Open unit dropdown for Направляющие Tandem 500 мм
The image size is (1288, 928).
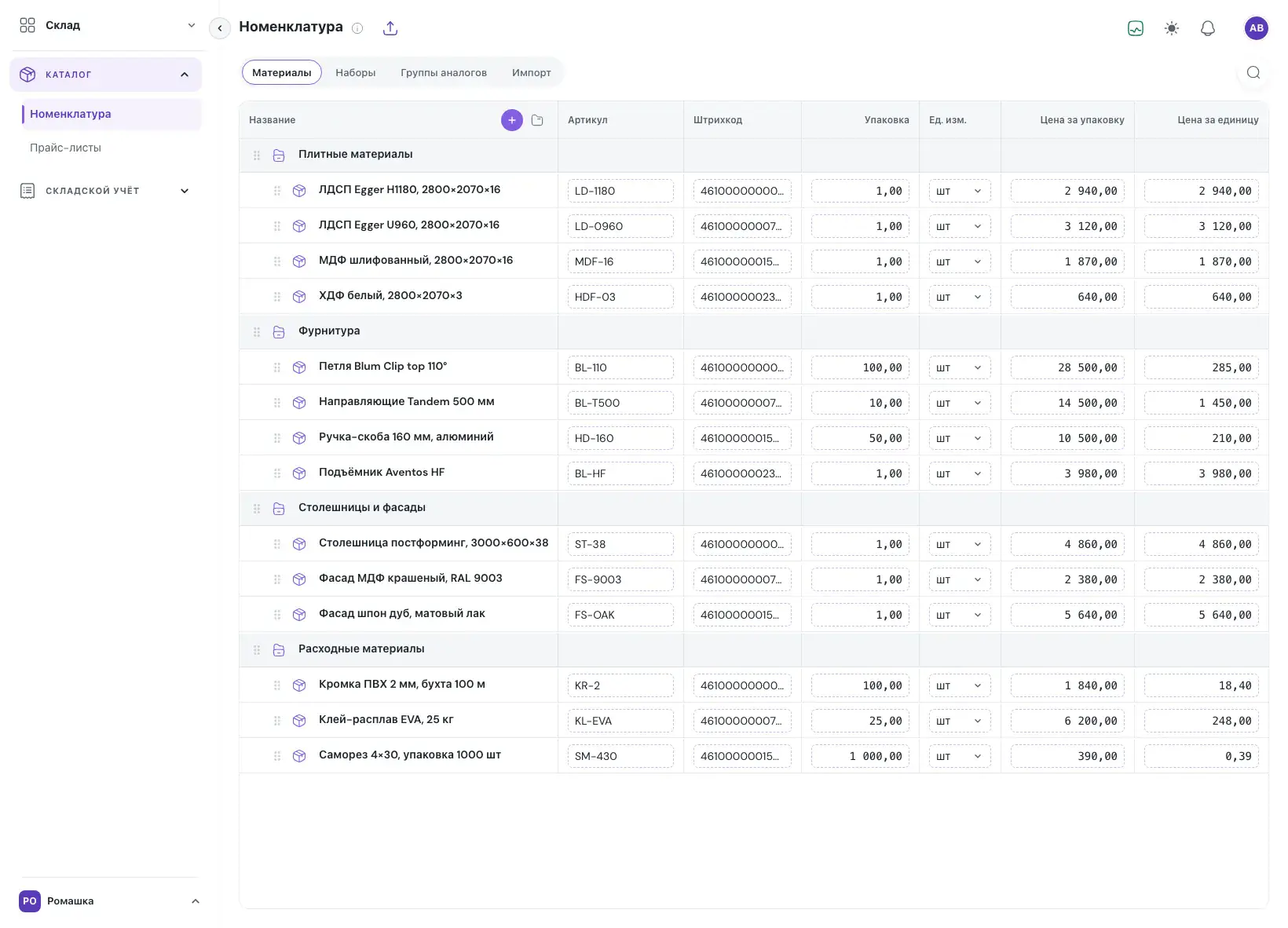click(960, 403)
